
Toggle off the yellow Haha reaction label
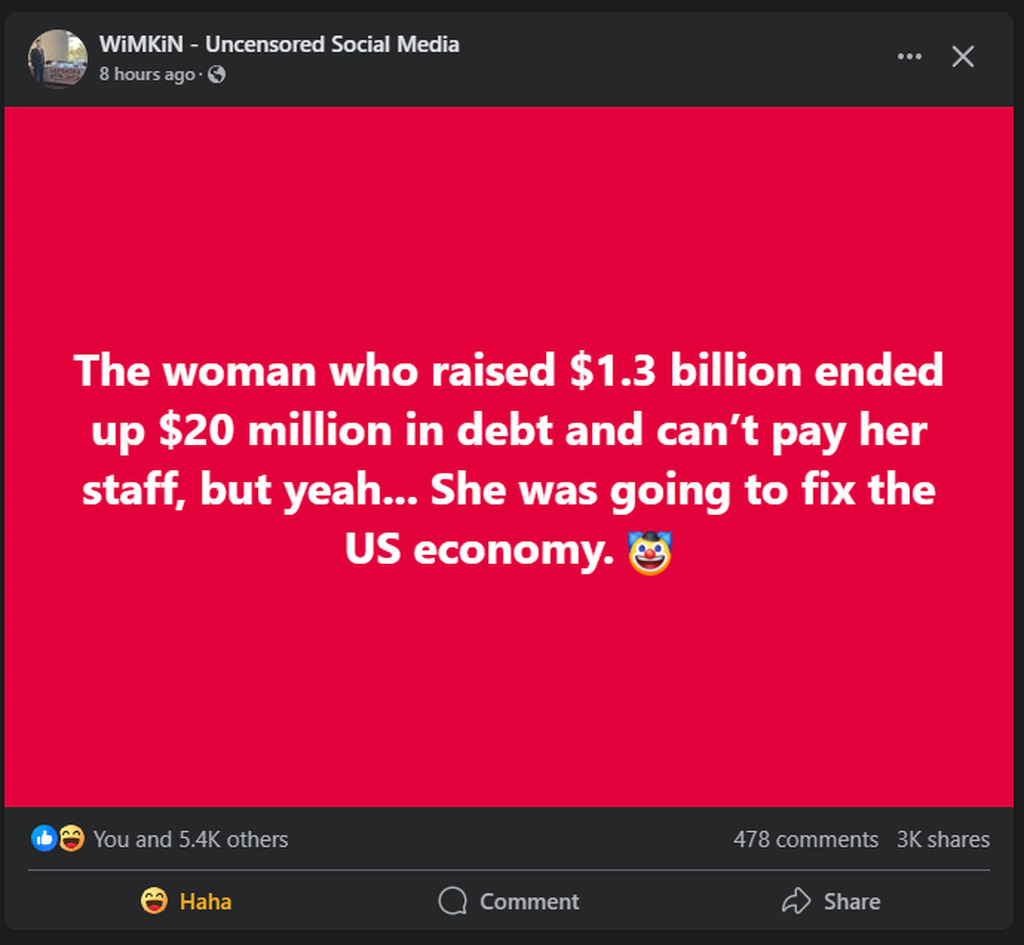pos(205,901)
